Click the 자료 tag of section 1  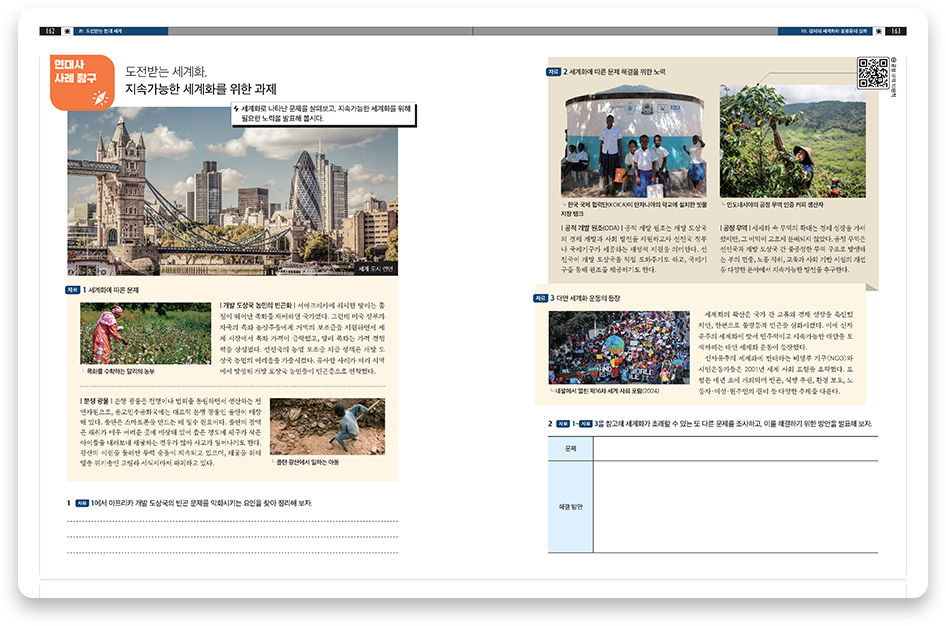(72, 290)
